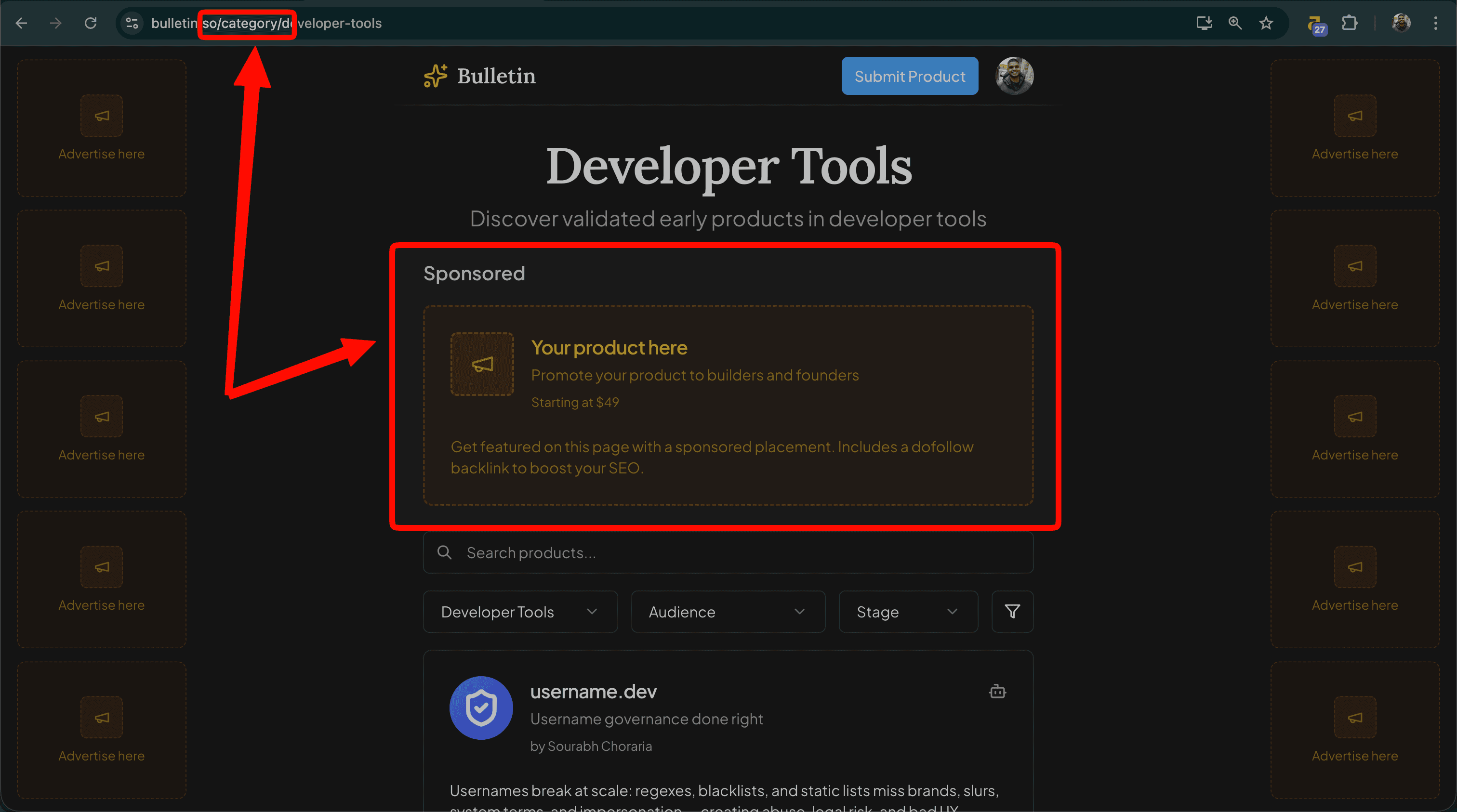The image size is (1457, 812).
Task: Click the browser reload icon
Action: pyautogui.click(x=91, y=23)
